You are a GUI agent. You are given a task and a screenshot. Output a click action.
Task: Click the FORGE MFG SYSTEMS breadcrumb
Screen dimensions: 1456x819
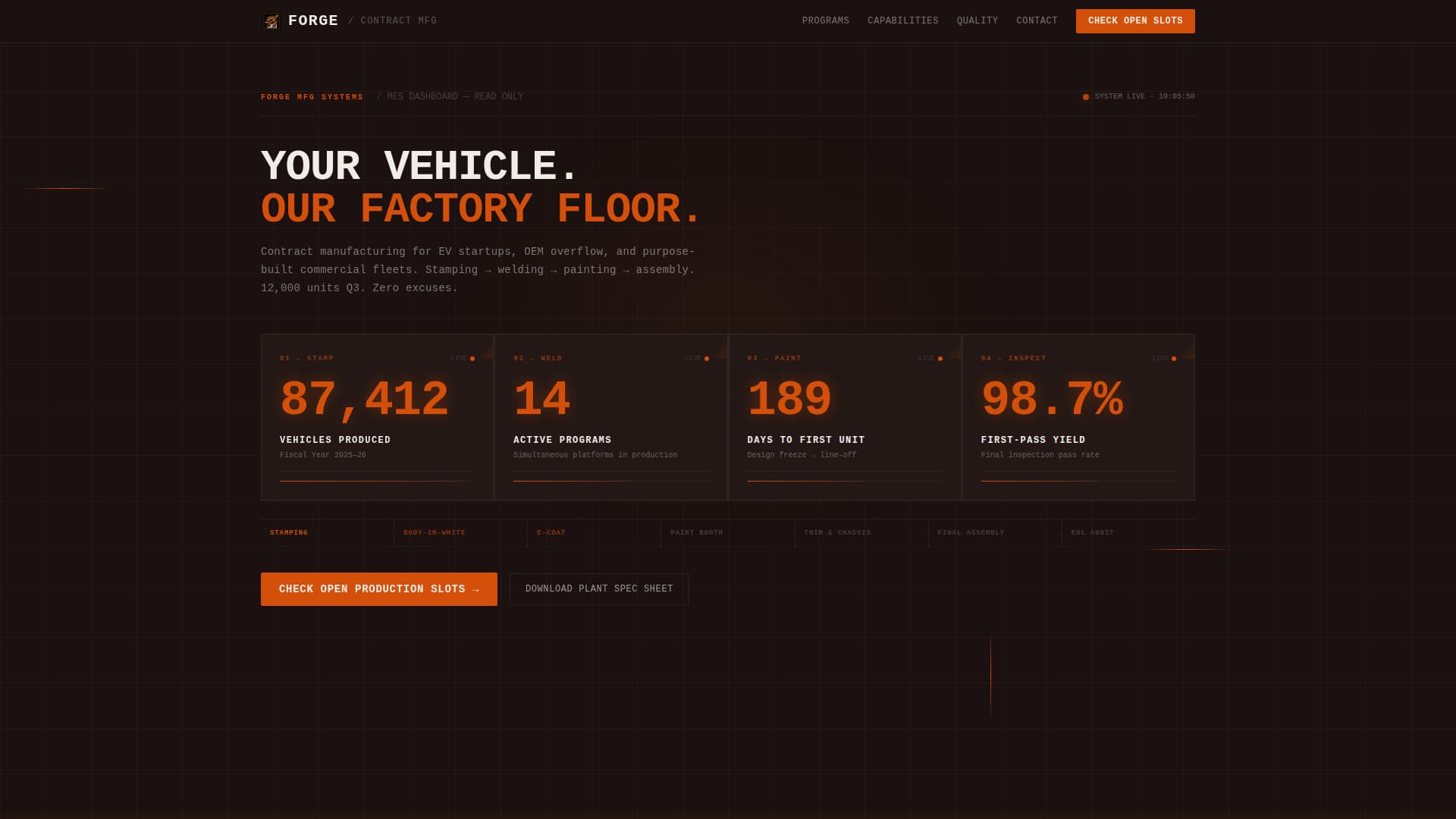click(312, 96)
